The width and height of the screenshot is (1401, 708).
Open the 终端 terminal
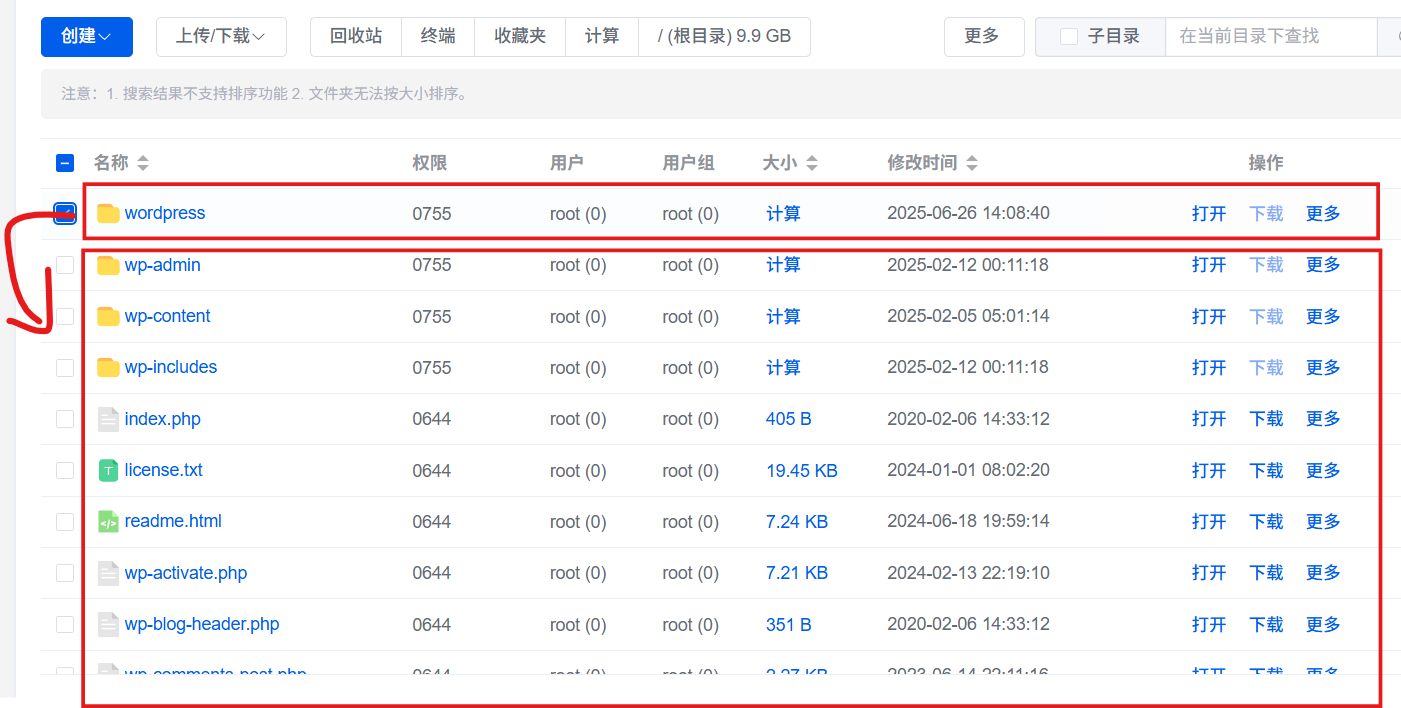[438, 36]
